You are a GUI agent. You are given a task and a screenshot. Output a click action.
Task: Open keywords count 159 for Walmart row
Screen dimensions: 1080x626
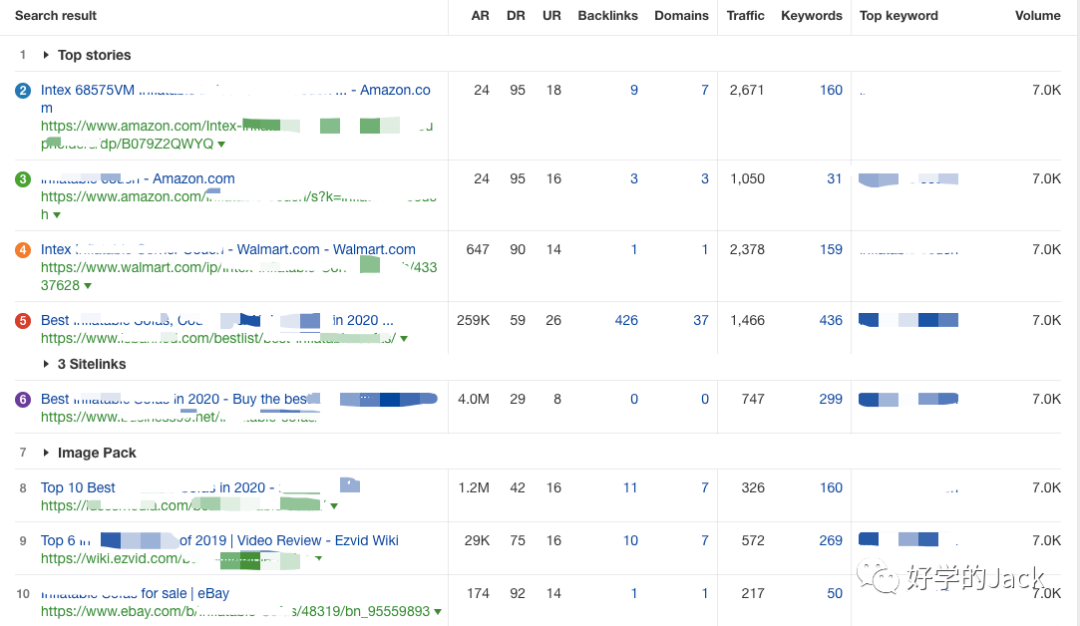coord(831,250)
